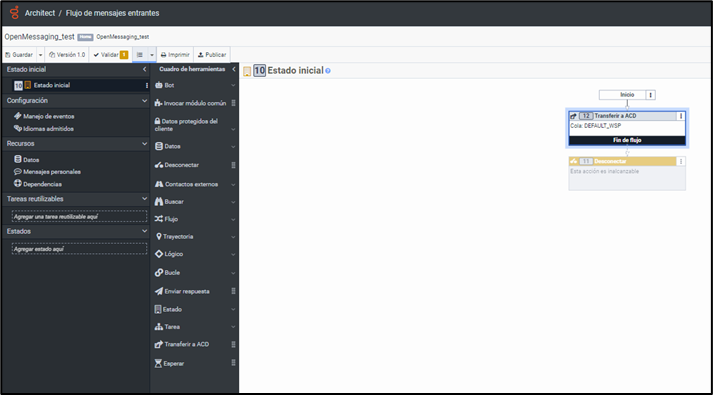This screenshot has height=395, width=713.
Task: Click the OpenMessaging_test flow name
Action: click(x=40, y=36)
